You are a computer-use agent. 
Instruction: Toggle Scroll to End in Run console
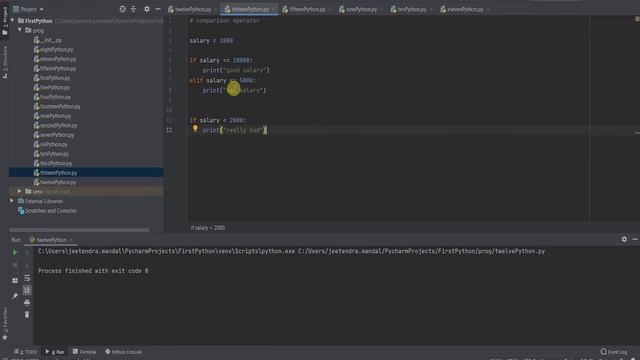[x=27, y=290]
